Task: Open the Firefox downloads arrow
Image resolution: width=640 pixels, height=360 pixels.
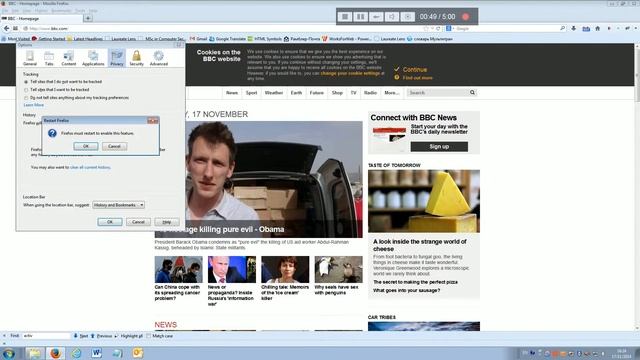Action: pyautogui.click(x=573, y=29)
